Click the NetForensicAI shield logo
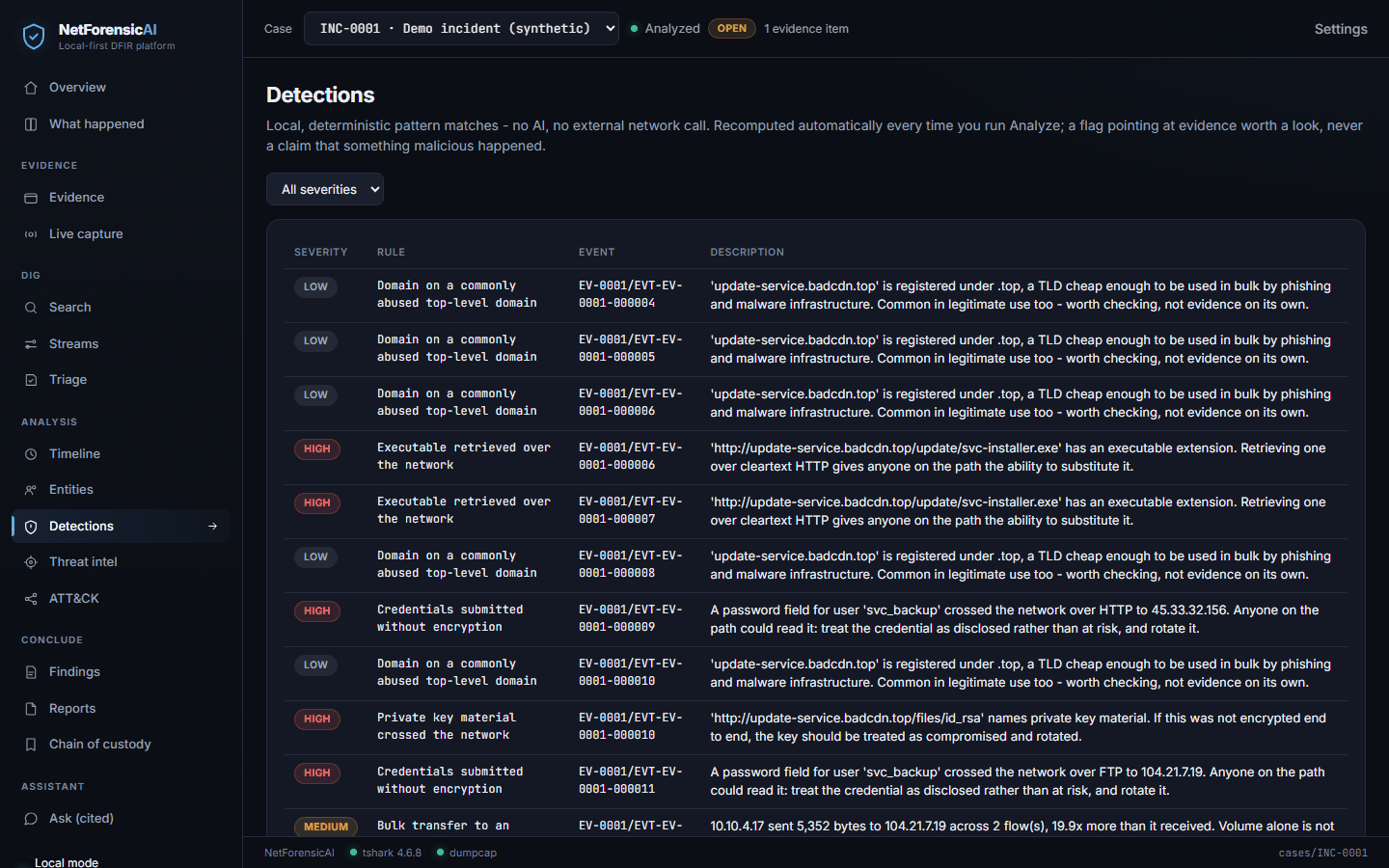The image size is (1389, 868). click(x=34, y=37)
